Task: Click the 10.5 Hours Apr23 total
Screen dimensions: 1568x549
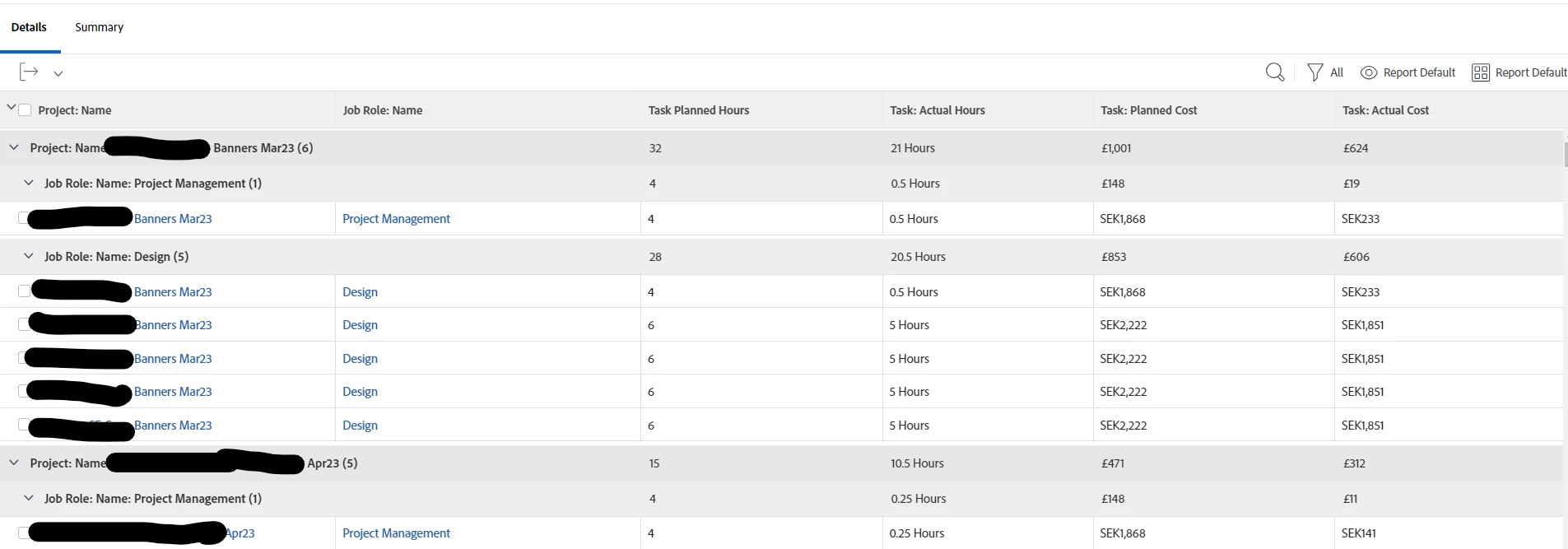Action: pos(917,463)
